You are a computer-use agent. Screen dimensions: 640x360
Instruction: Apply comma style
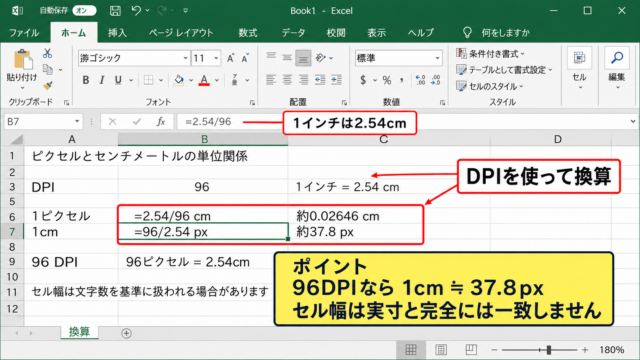point(402,80)
